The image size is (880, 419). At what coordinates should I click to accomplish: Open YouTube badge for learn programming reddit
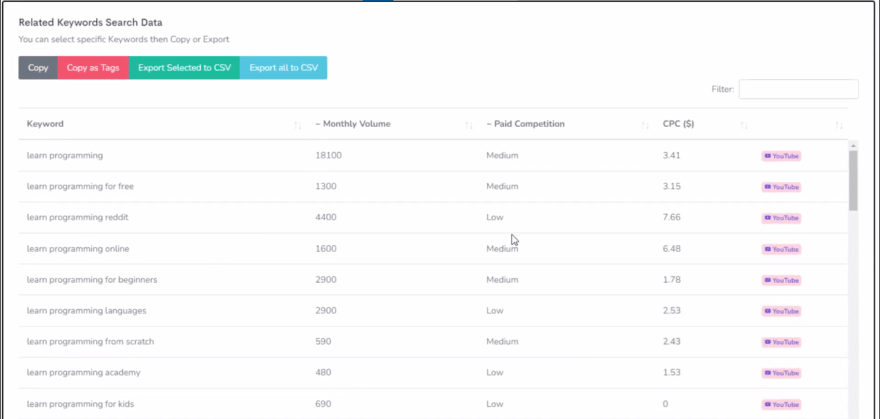coord(781,218)
